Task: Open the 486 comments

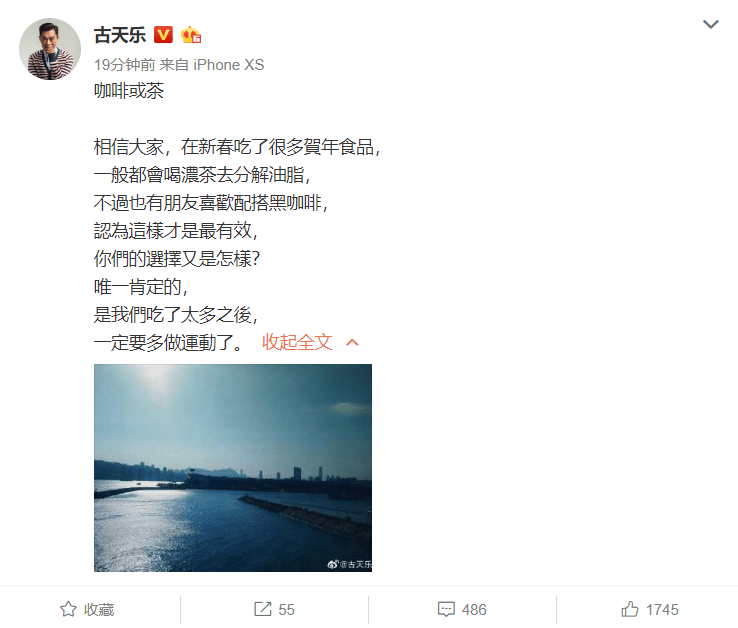Action: coord(474,610)
